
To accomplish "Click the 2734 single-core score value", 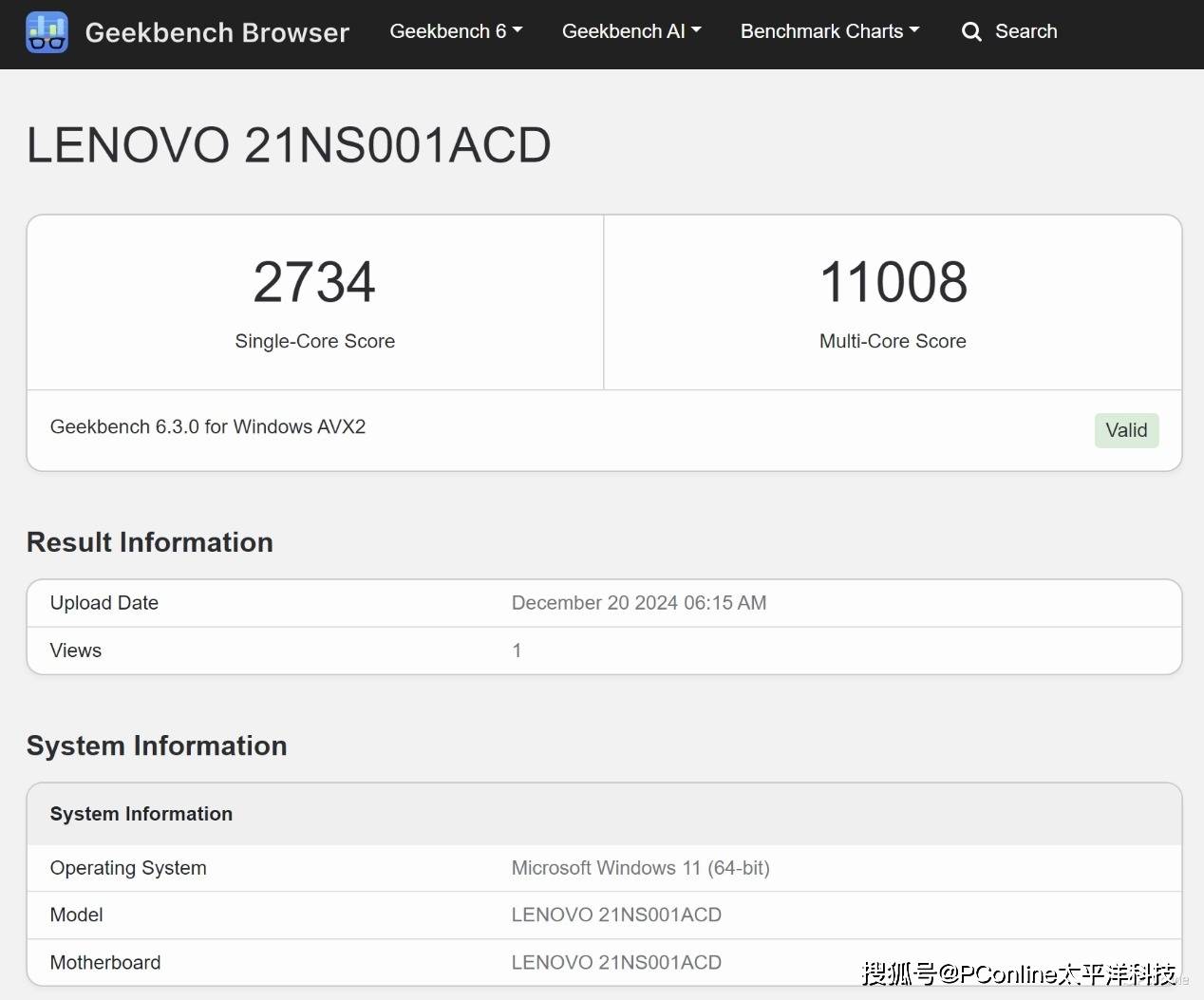I will (x=314, y=282).
